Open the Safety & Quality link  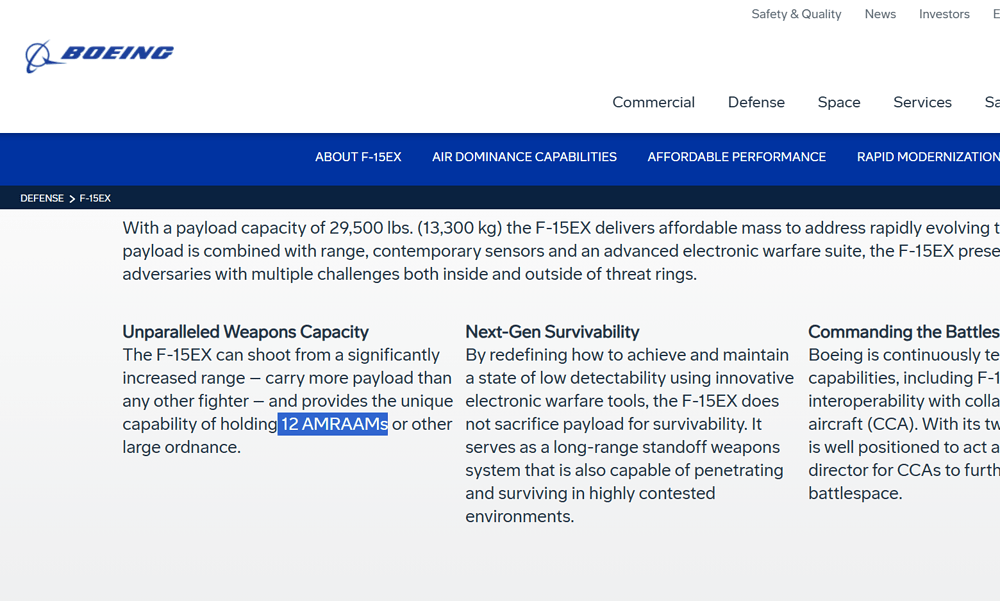796,14
